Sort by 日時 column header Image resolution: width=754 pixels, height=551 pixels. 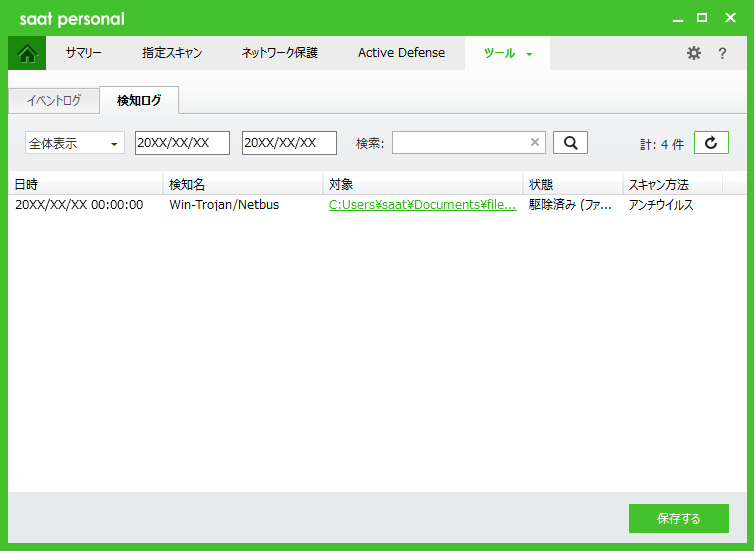pos(86,184)
